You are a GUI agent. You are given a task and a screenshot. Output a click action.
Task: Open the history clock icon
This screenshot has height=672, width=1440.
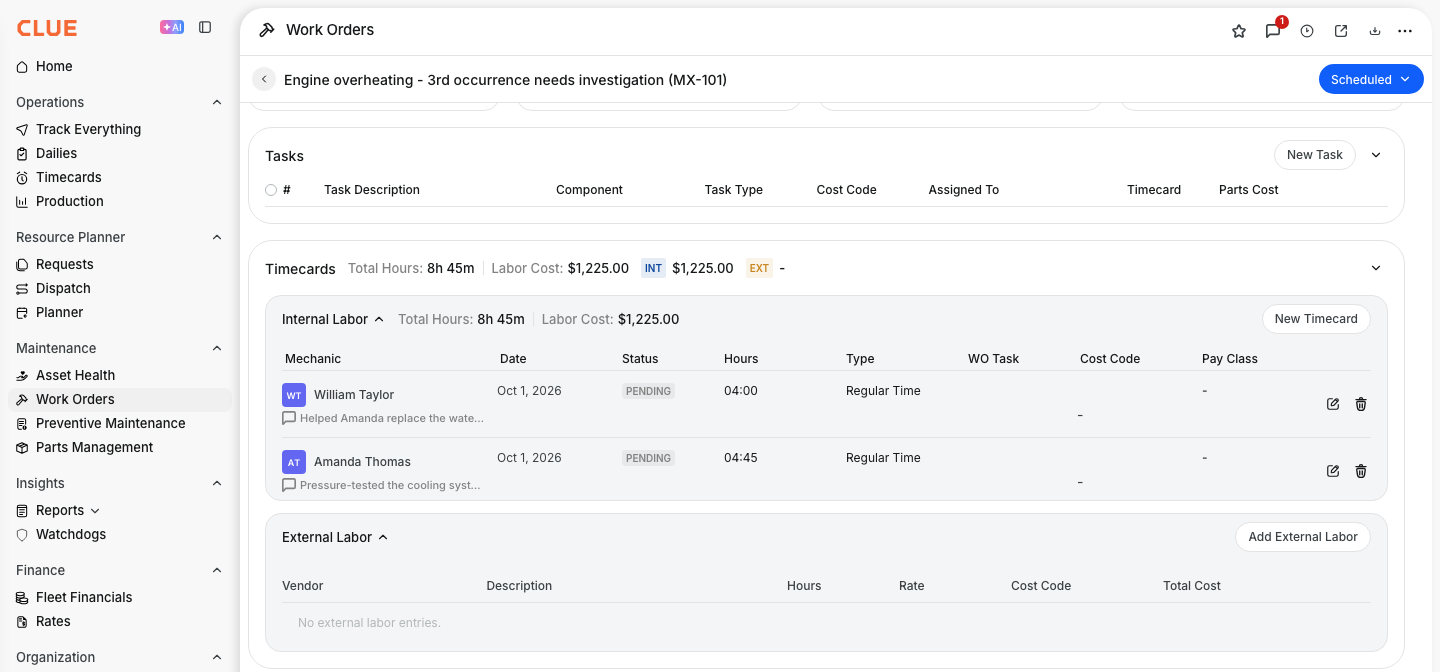(1307, 31)
